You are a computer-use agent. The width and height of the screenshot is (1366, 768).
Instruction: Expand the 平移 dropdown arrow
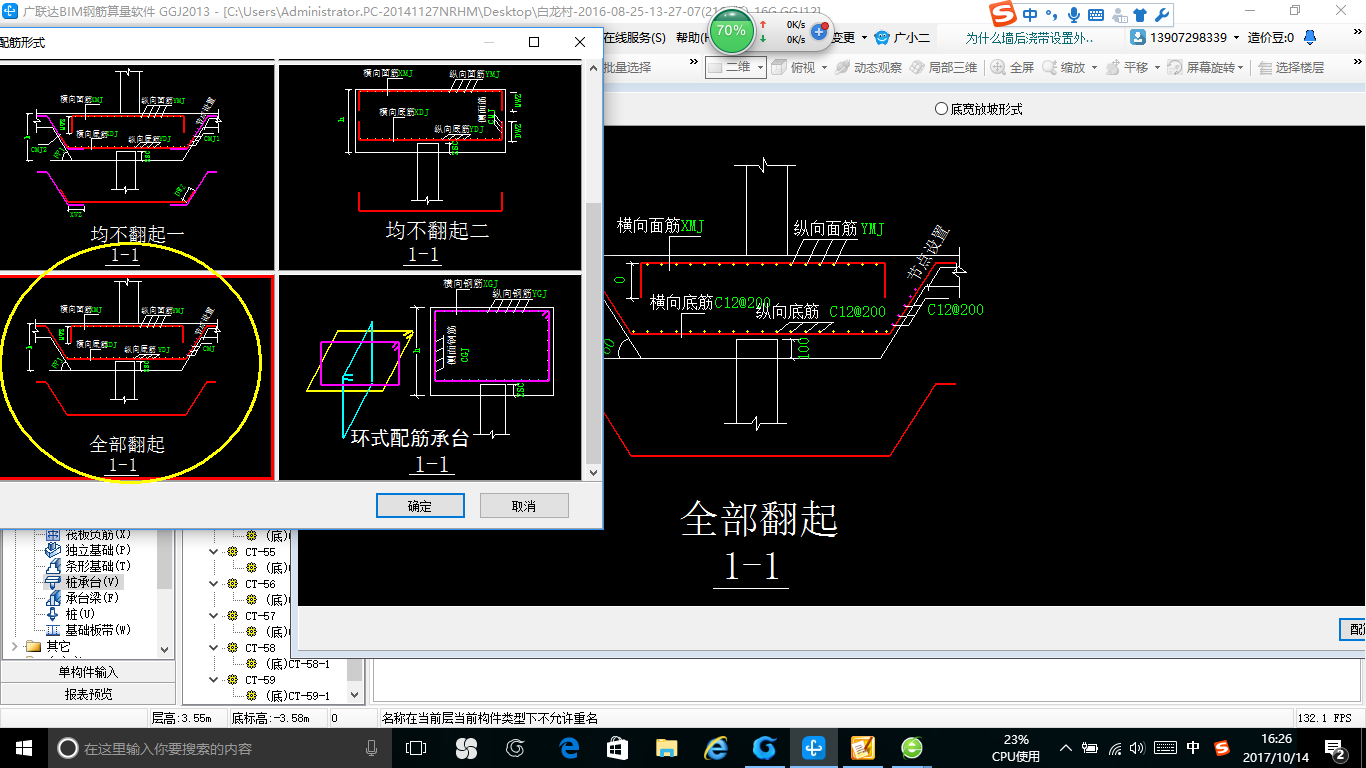(1158, 68)
